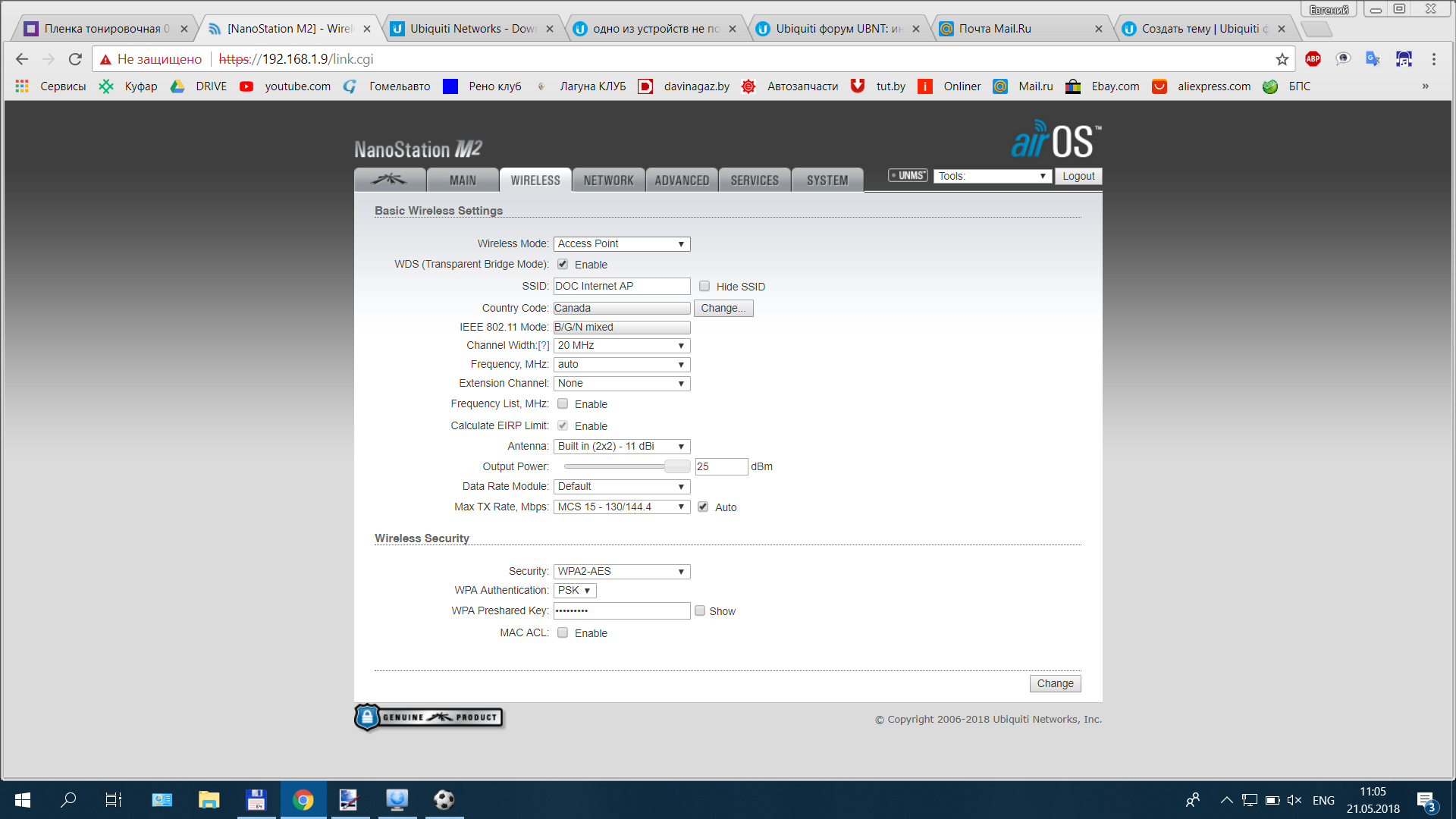Click the not-secure warning triangle icon
1456x819 pixels.
105,59
